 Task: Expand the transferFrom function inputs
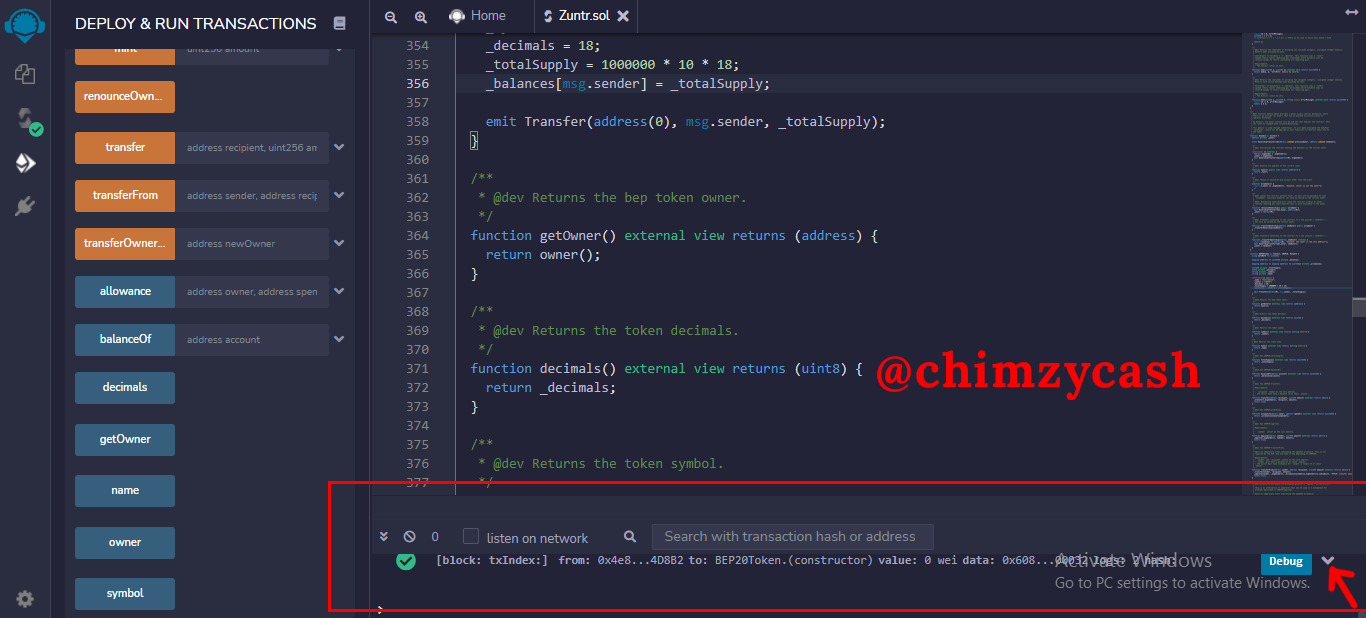pos(339,195)
